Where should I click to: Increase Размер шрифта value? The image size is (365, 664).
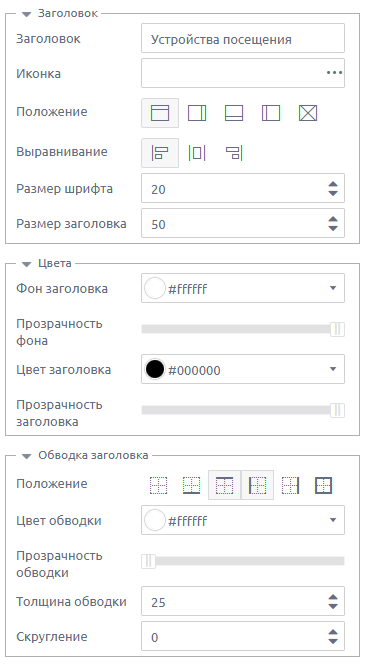pyautogui.click(x=333, y=184)
